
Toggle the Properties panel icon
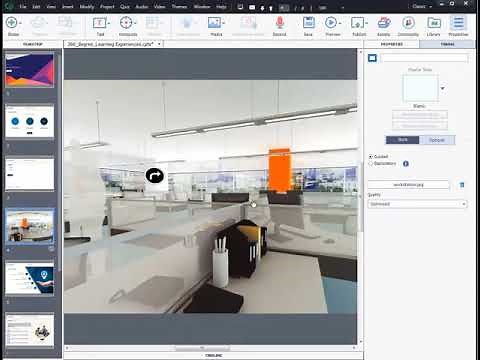click(458, 23)
